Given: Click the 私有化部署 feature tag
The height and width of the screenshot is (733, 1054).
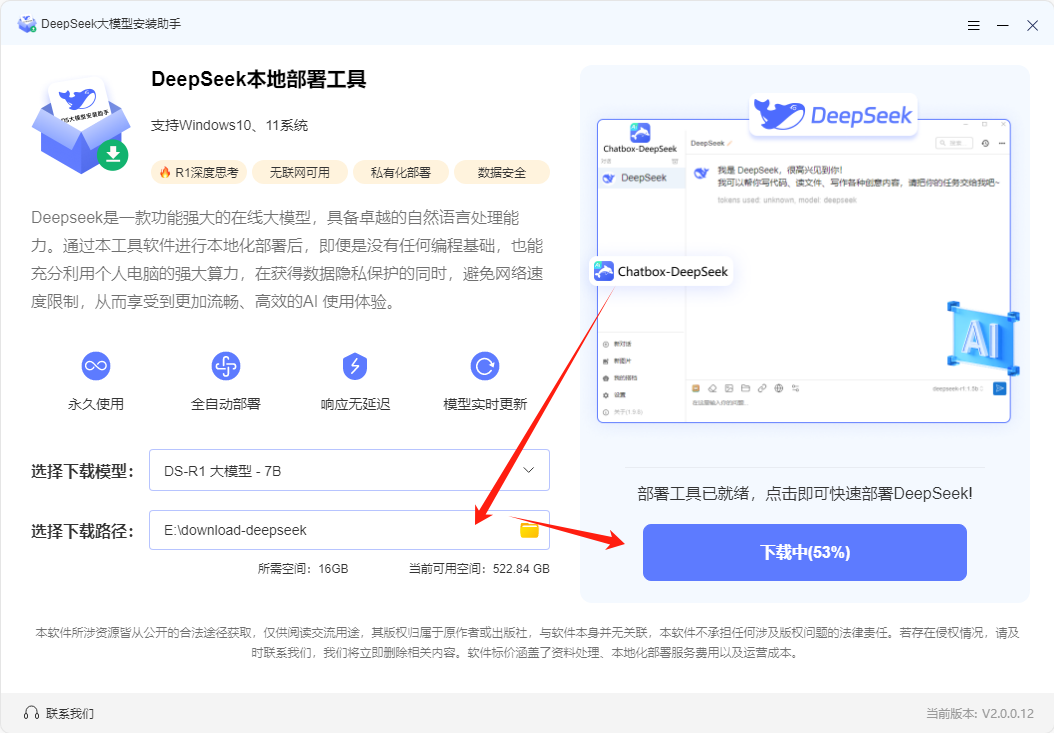Looking at the screenshot, I should 400,172.
